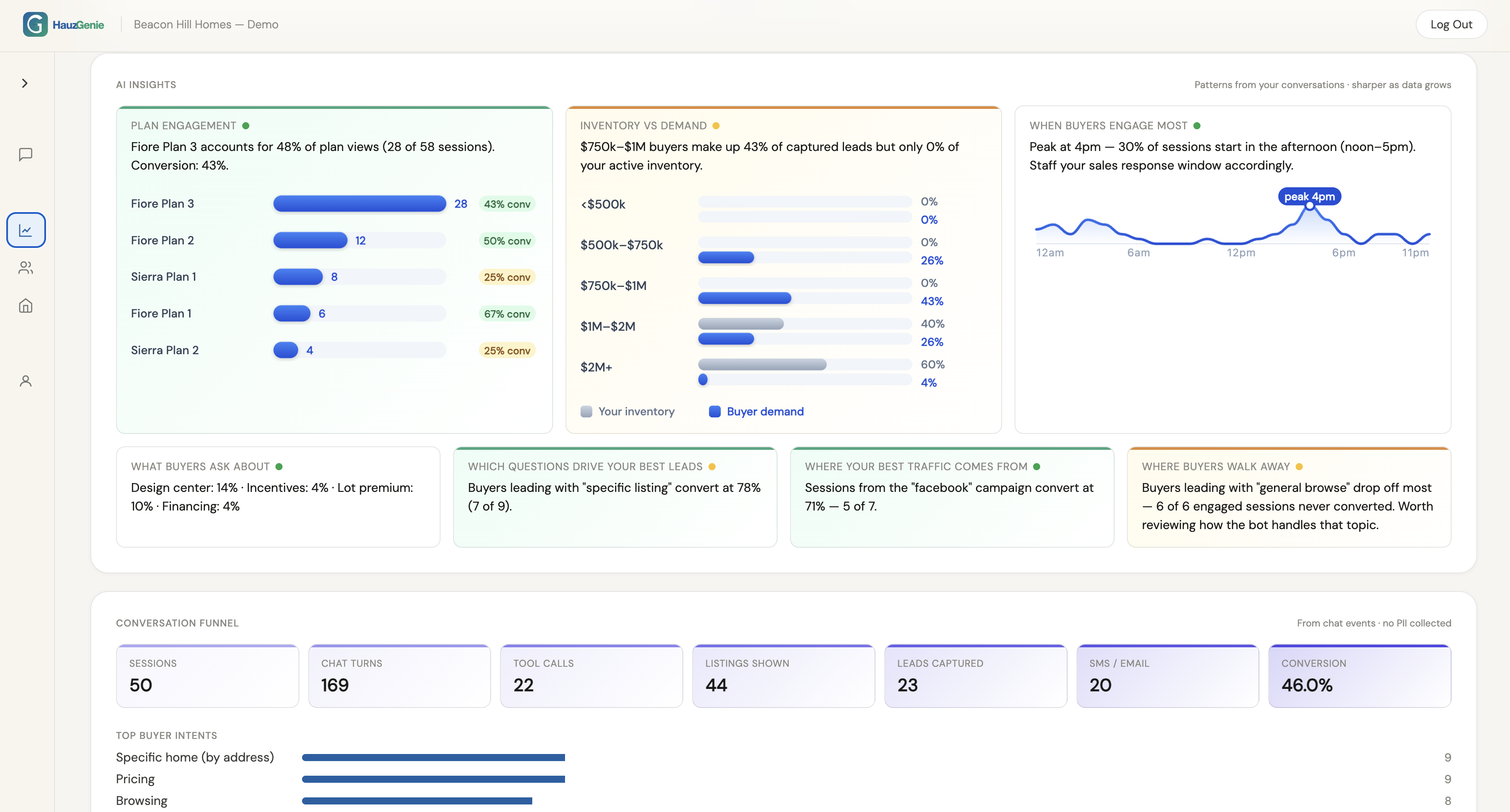
Task: Click the 43% buyer demand value
Action: [931, 302]
